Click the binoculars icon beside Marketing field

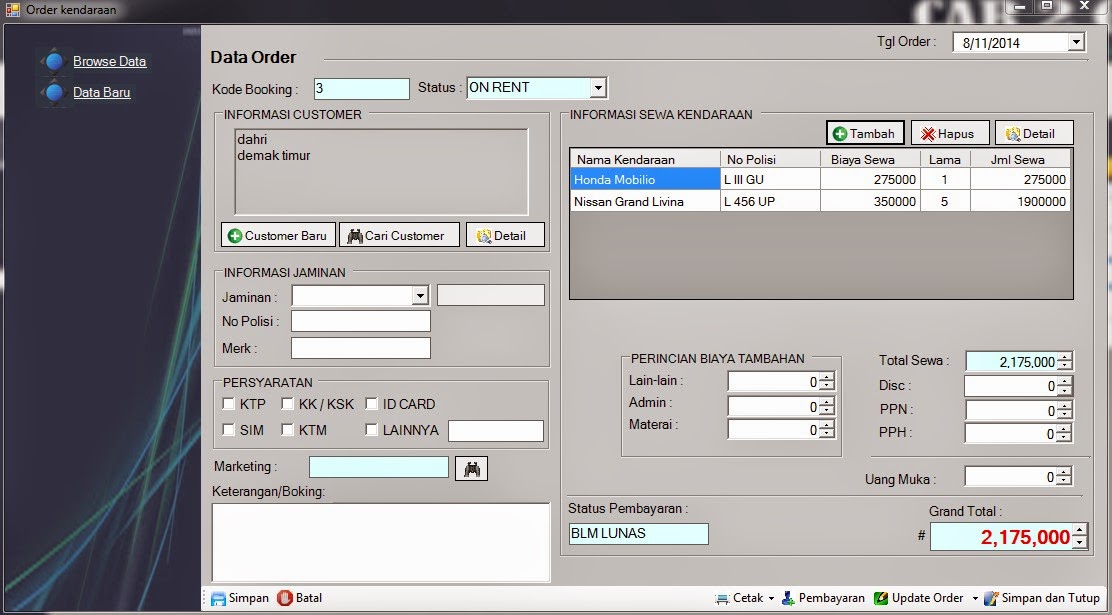[470, 467]
